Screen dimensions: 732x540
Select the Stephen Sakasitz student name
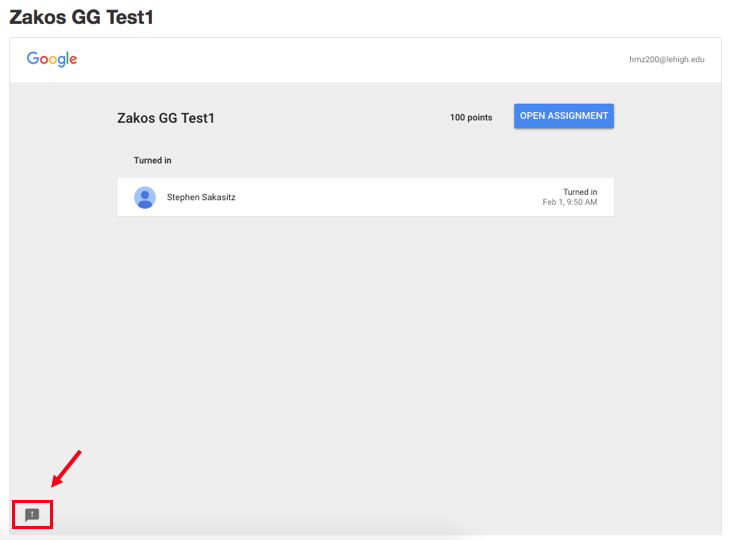[x=201, y=197]
